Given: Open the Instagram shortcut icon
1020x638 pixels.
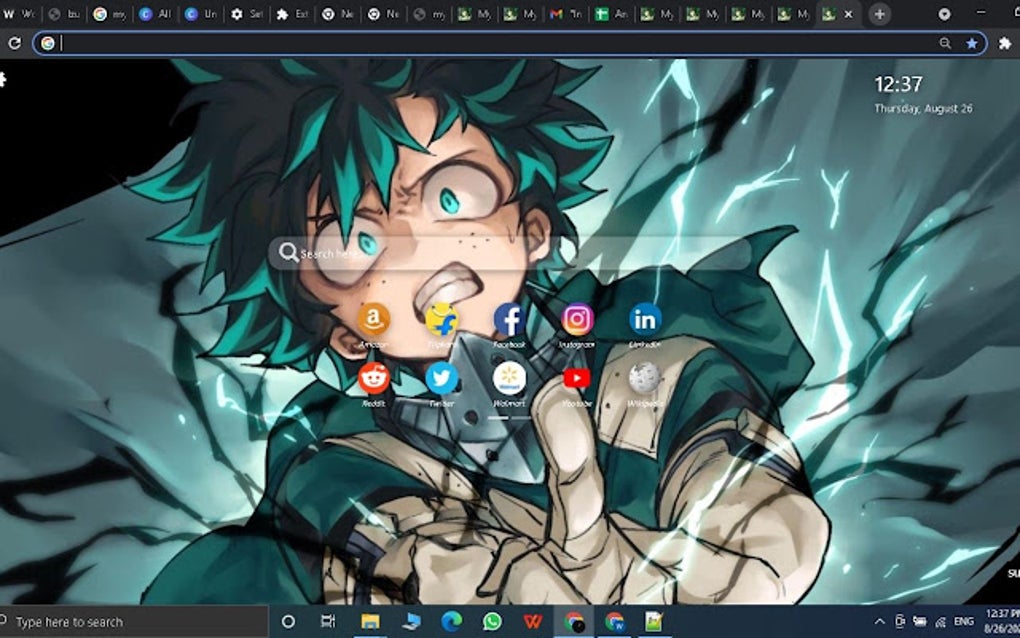Looking at the screenshot, I should (x=578, y=318).
